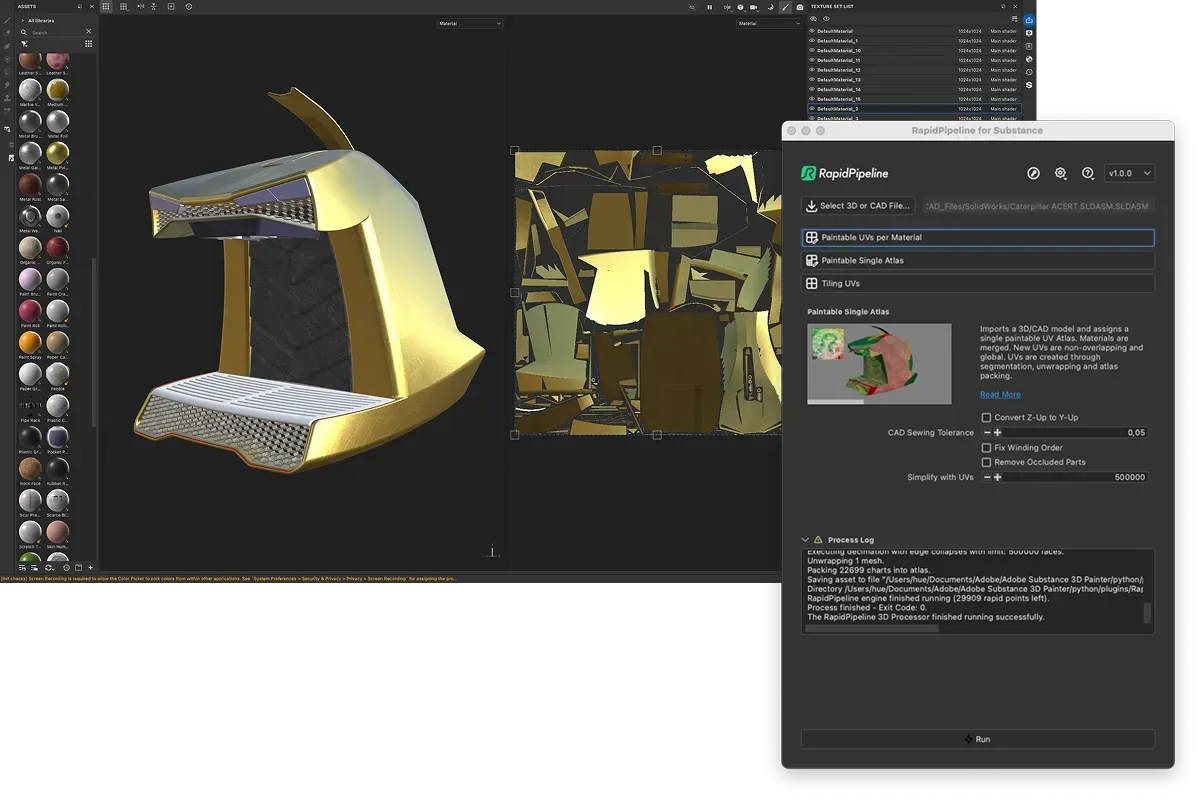1200x800 pixels.
Task: Click the assets filter funnel icon
Action: click(x=24, y=44)
